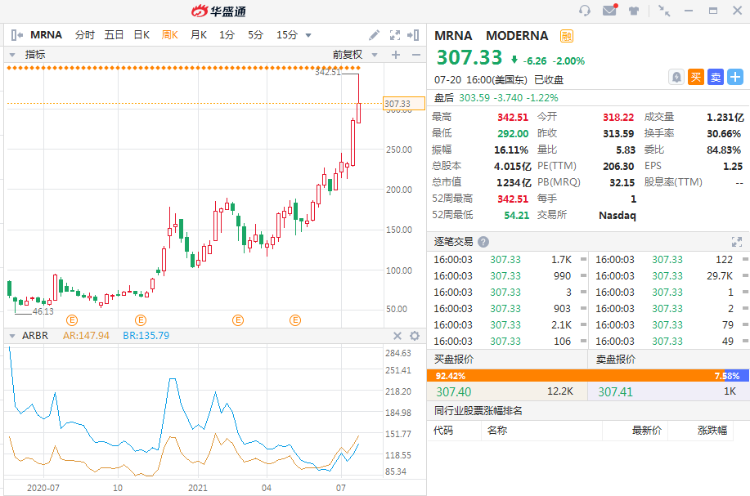The height and width of the screenshot is (496, 750).
Task: Switch to 1分 one-minute chart tab
Action: click(x=227, y=35)
